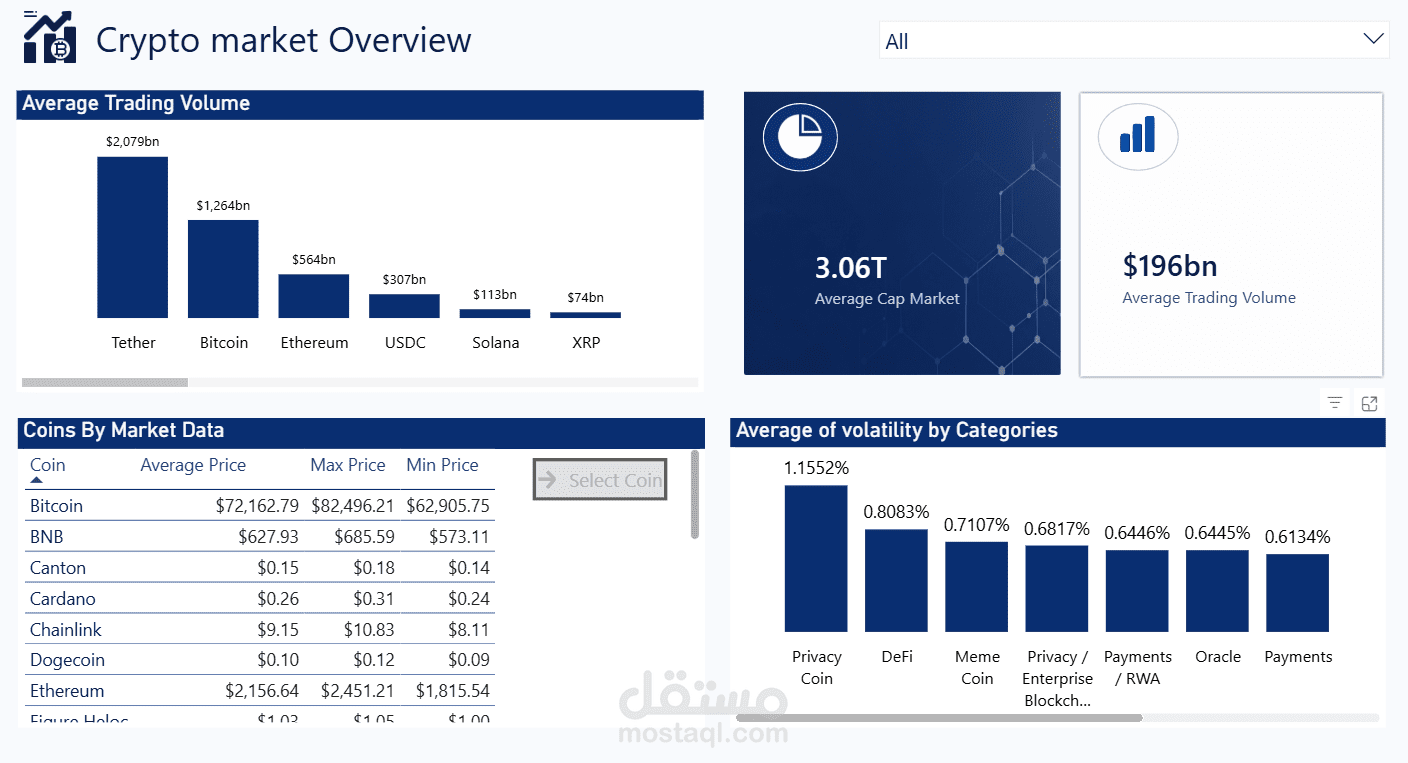Image resolution: width=1408 pixels, height=763 pixels.
Task: Select the BNB row in coins table
Action: click(260, 537)
